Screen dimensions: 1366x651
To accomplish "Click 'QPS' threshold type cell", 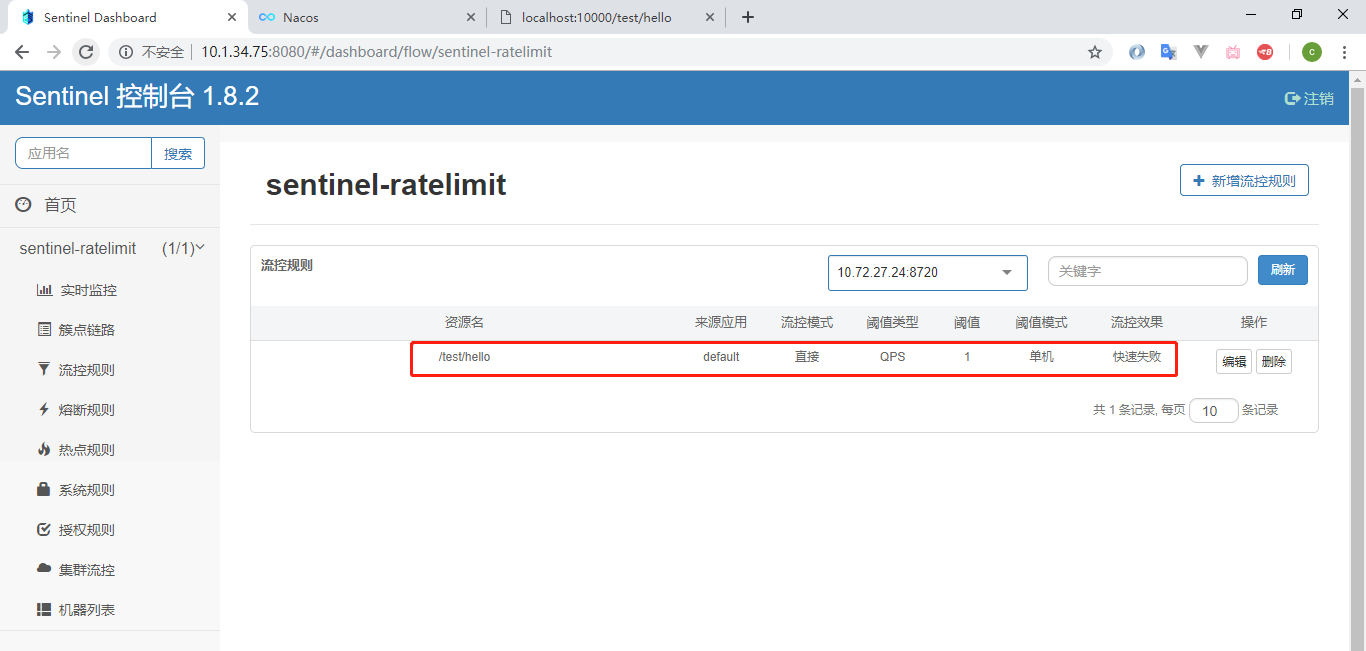I will pyautogui.click(x=893, y=357).
